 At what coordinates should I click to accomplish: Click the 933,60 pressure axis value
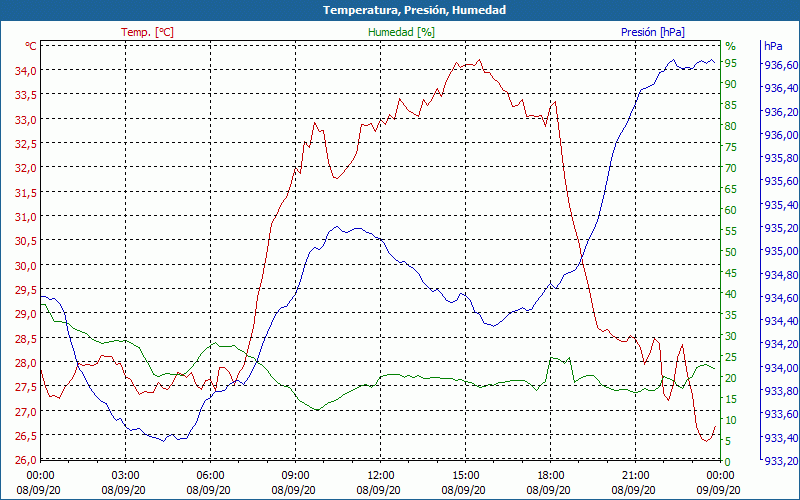point(781,414)
